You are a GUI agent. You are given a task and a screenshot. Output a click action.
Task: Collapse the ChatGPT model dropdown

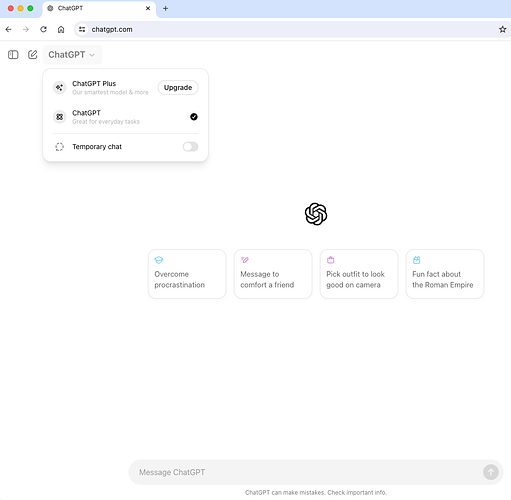click(x=72, y=55)
